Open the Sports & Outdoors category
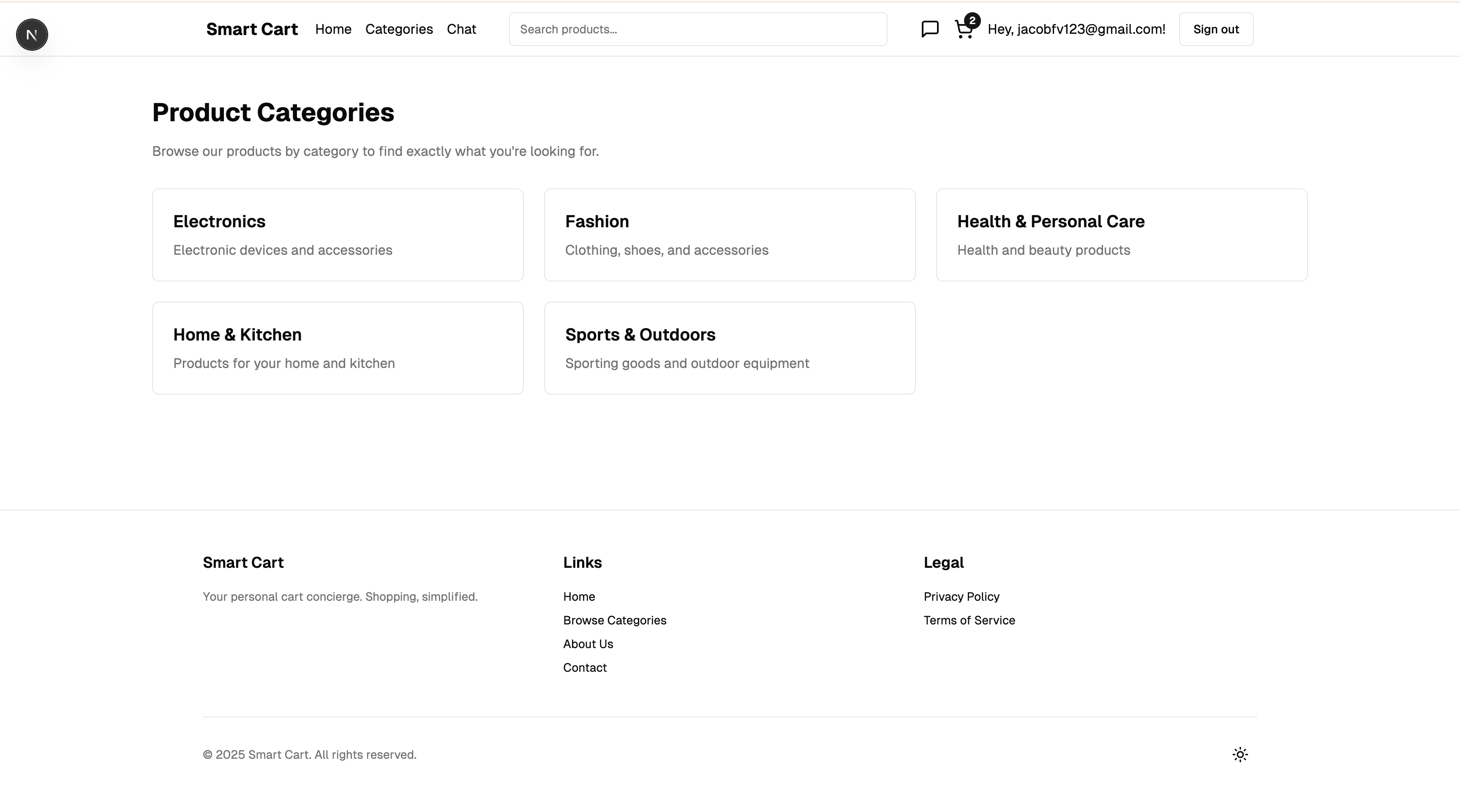This screenshot has height=812, width=1460. (730, 348)
